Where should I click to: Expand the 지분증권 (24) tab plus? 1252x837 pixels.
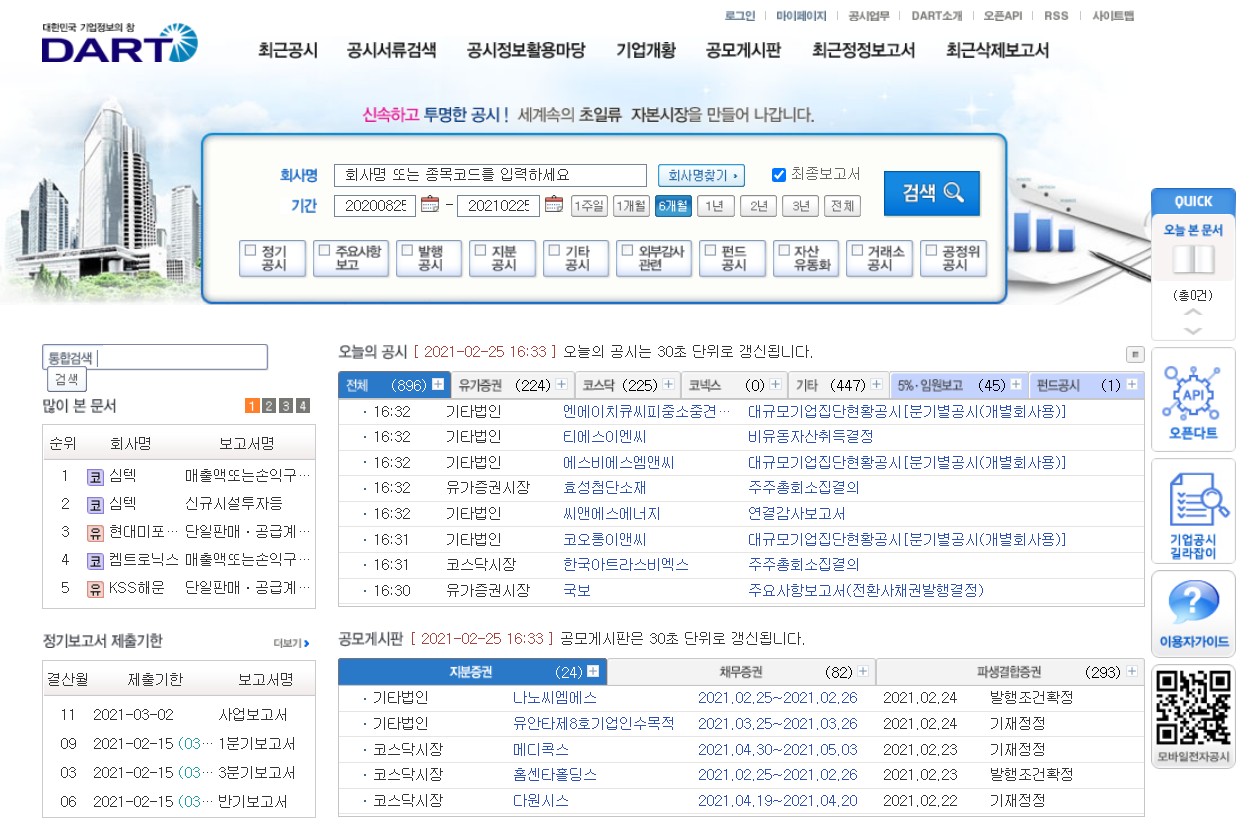click(593, 672)
